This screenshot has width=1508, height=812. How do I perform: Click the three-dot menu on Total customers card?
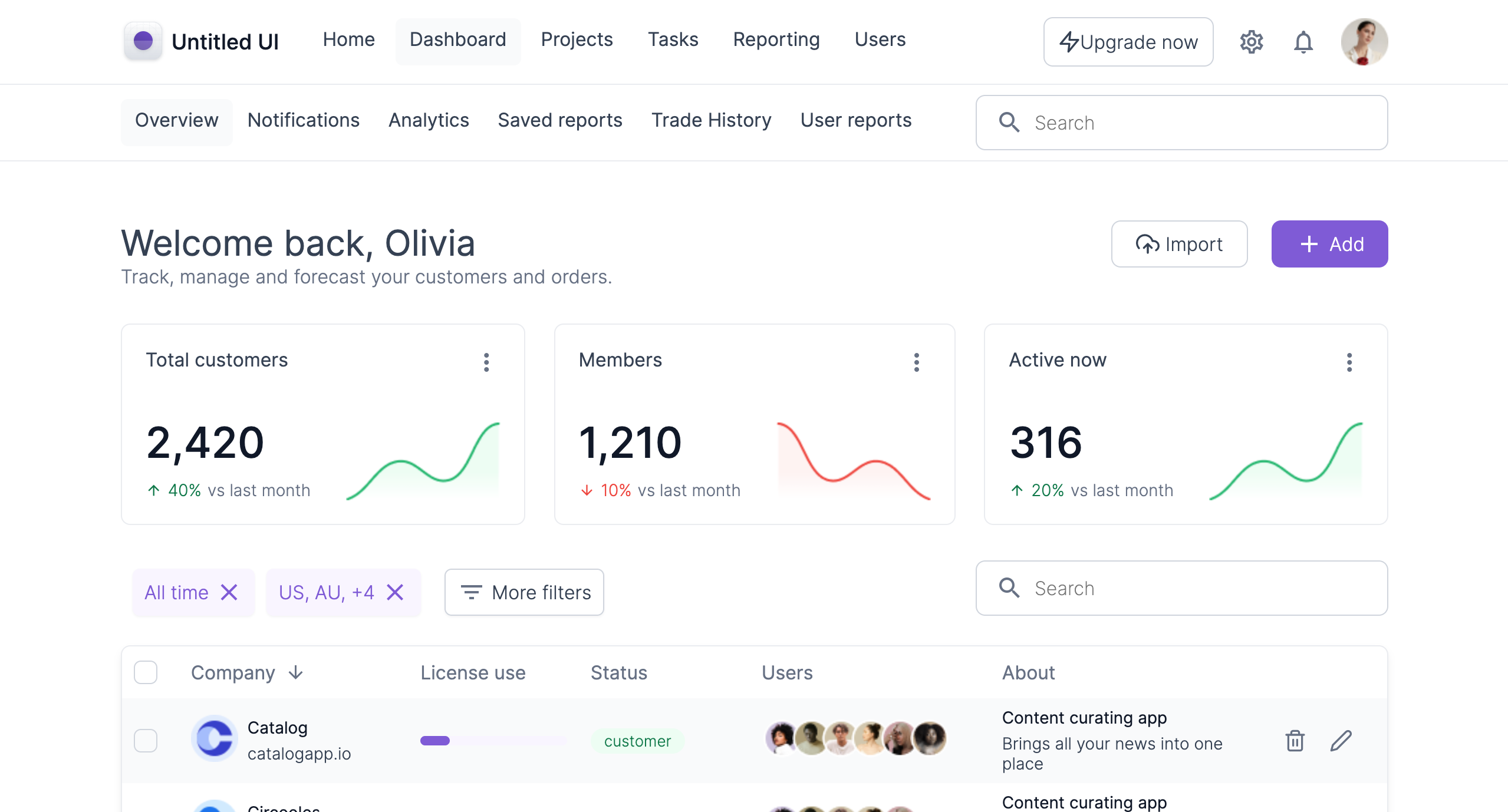click(486, 362)
